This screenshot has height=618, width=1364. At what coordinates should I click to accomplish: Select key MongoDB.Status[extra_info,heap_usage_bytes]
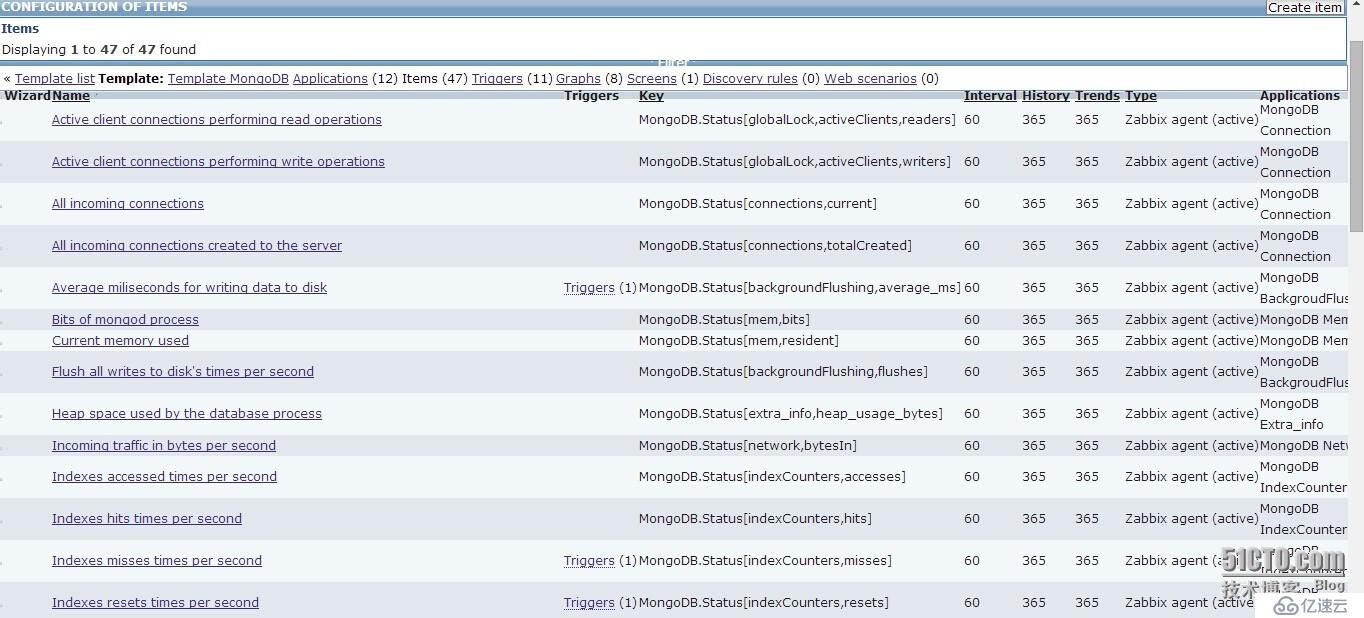tap(791, 413)
